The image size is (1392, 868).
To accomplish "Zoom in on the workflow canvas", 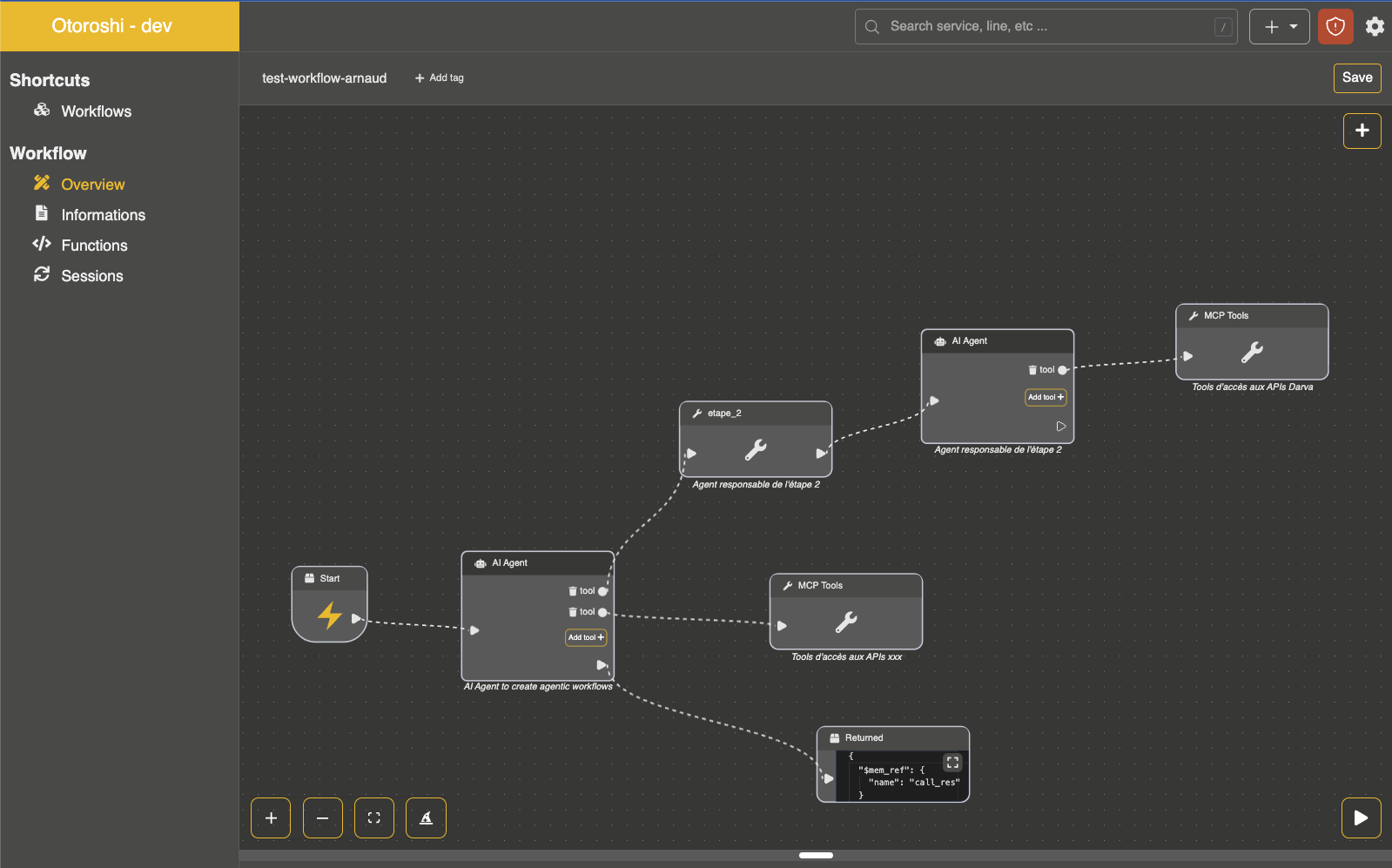I will (x=271, y=818).
